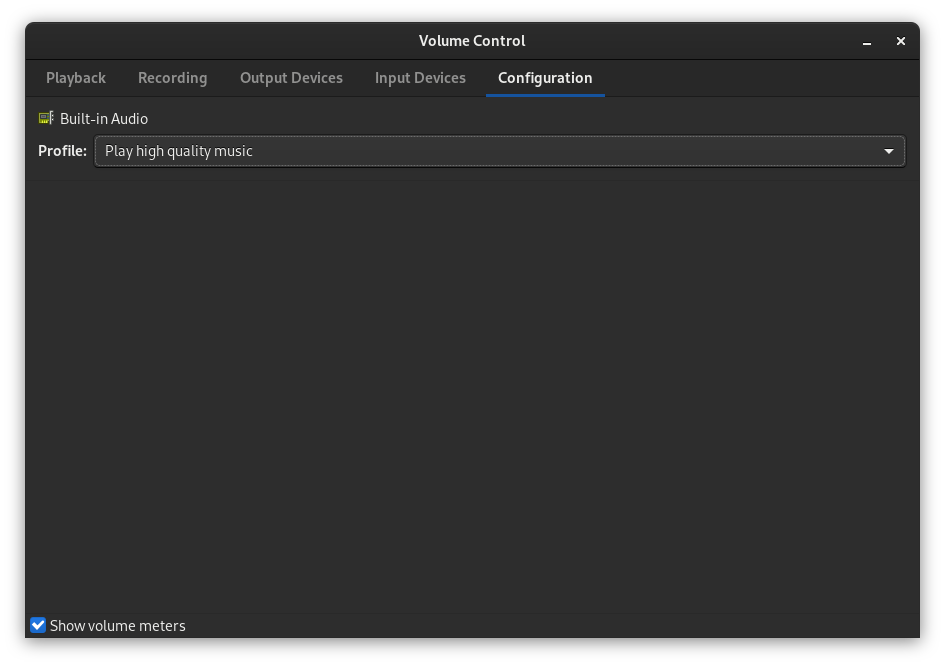Click the bottom bar right of Show volume meters
The width and height of the screenshot is (945, 666).
550,625
